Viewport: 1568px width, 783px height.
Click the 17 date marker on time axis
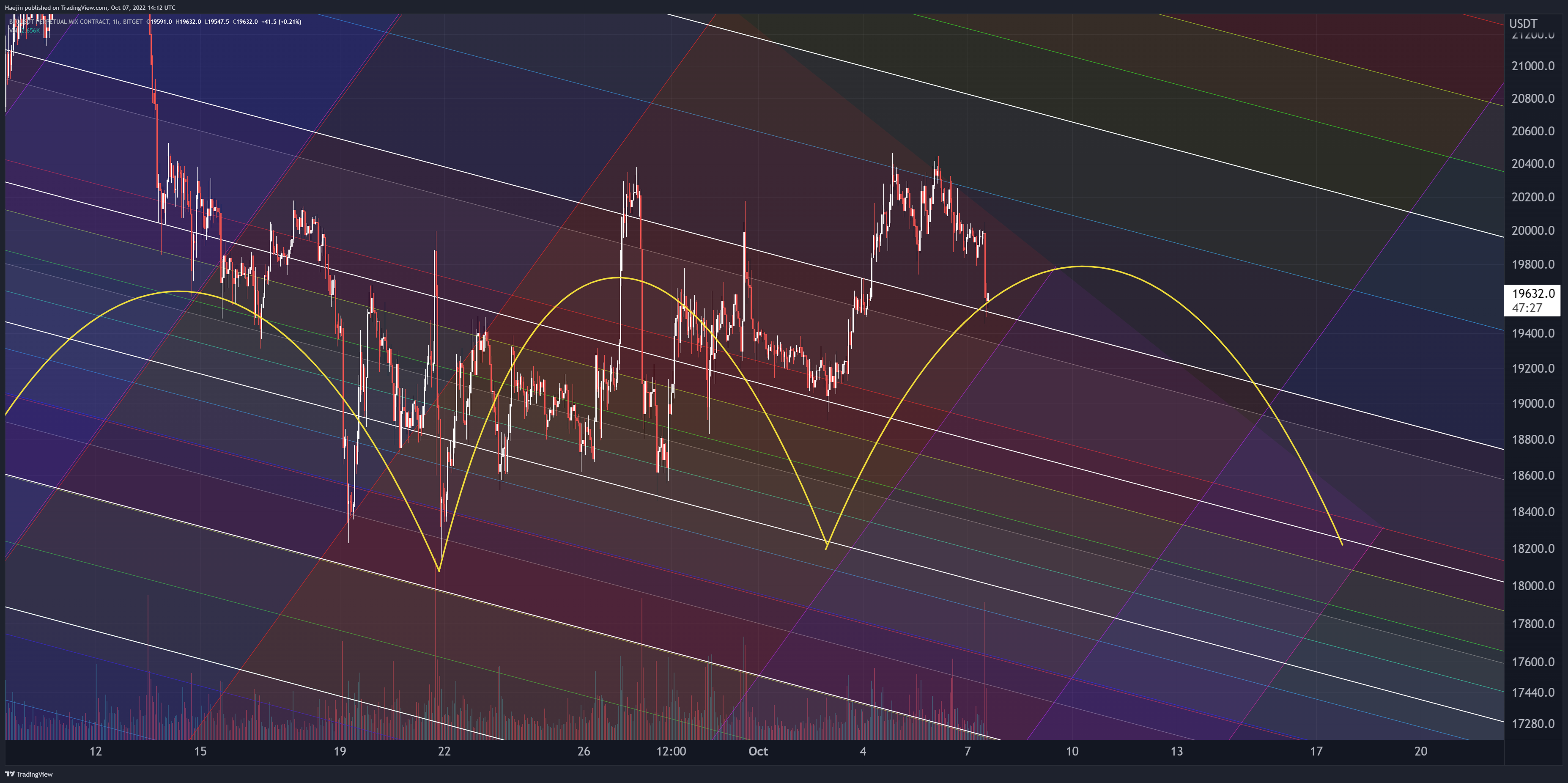[1316, 751]
